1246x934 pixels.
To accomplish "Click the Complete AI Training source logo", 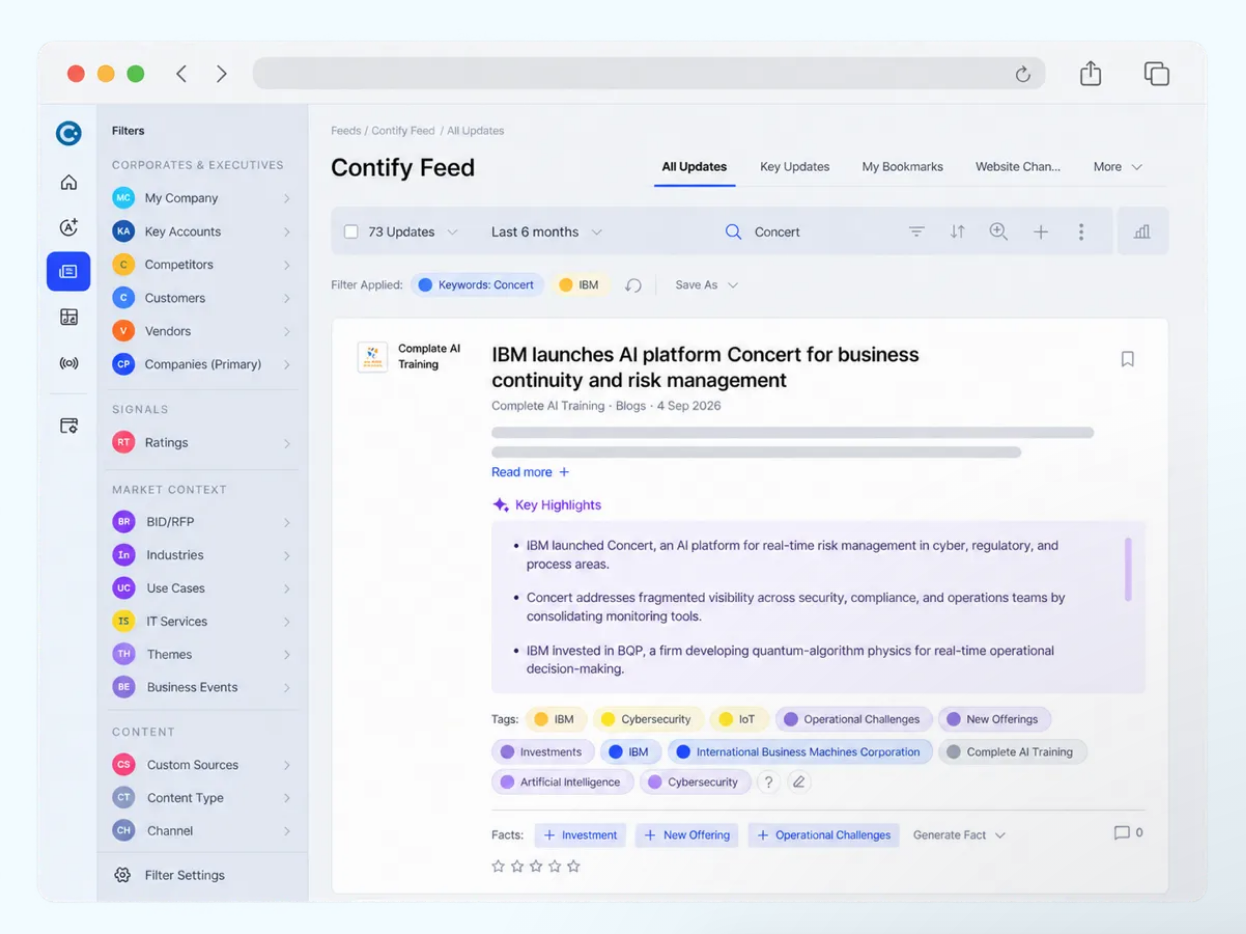I will pos(372,357).
